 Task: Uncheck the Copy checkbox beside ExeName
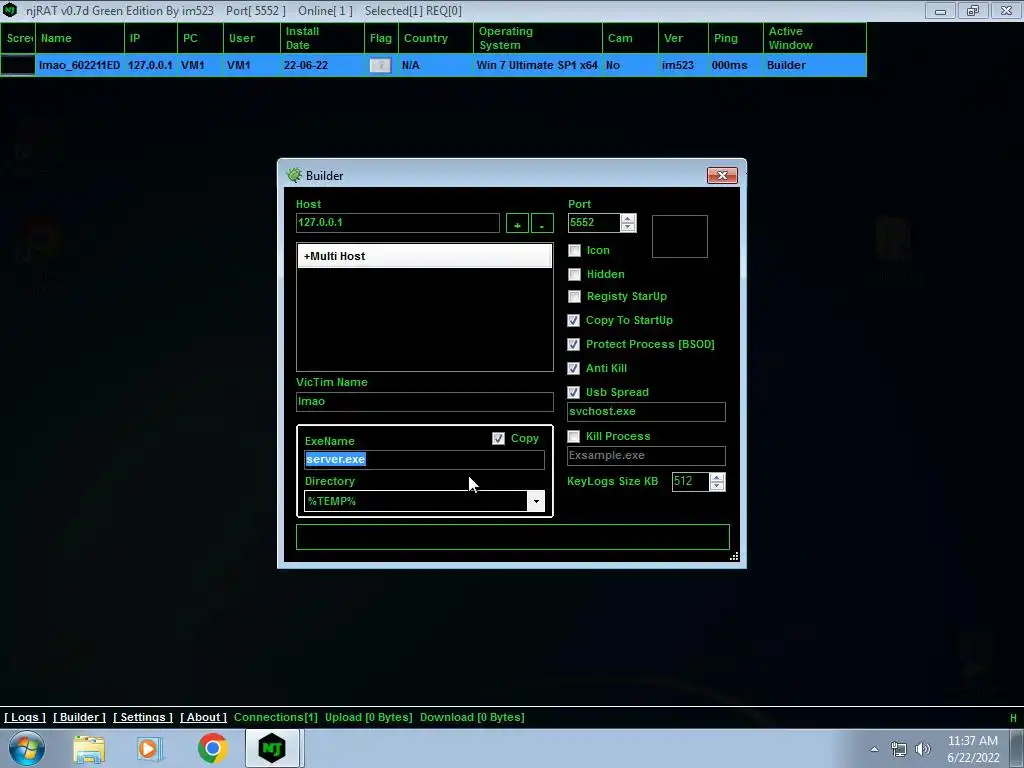pyautogui.click(x=498, y=439)
